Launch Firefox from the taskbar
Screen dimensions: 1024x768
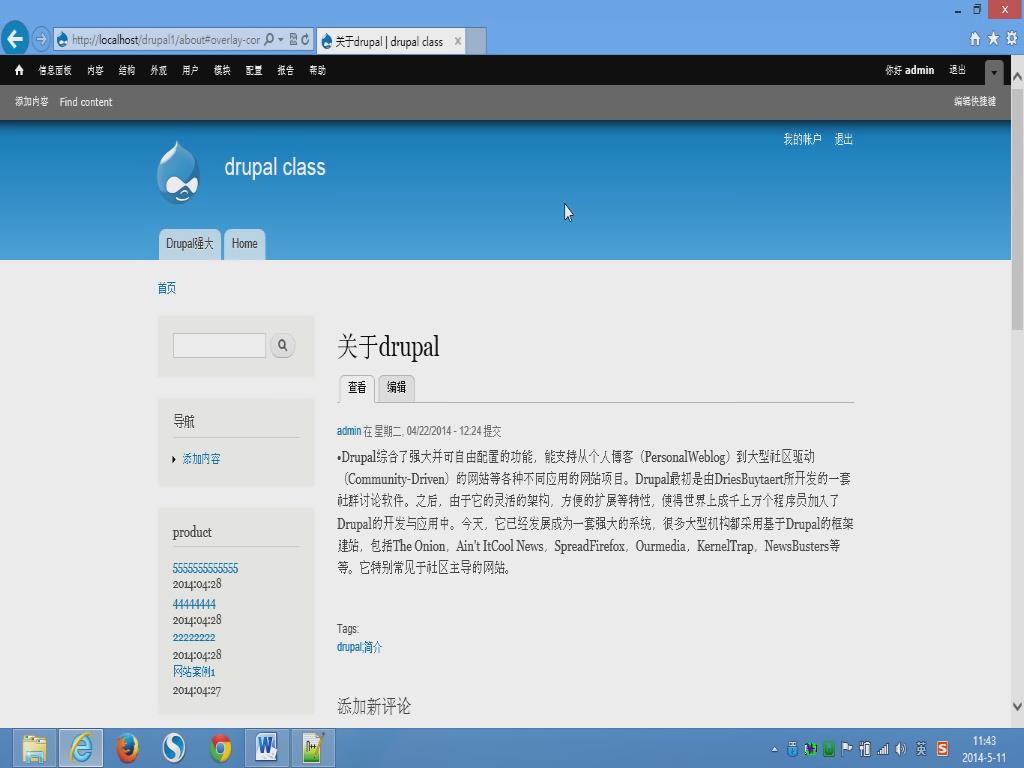click(127, 748)
